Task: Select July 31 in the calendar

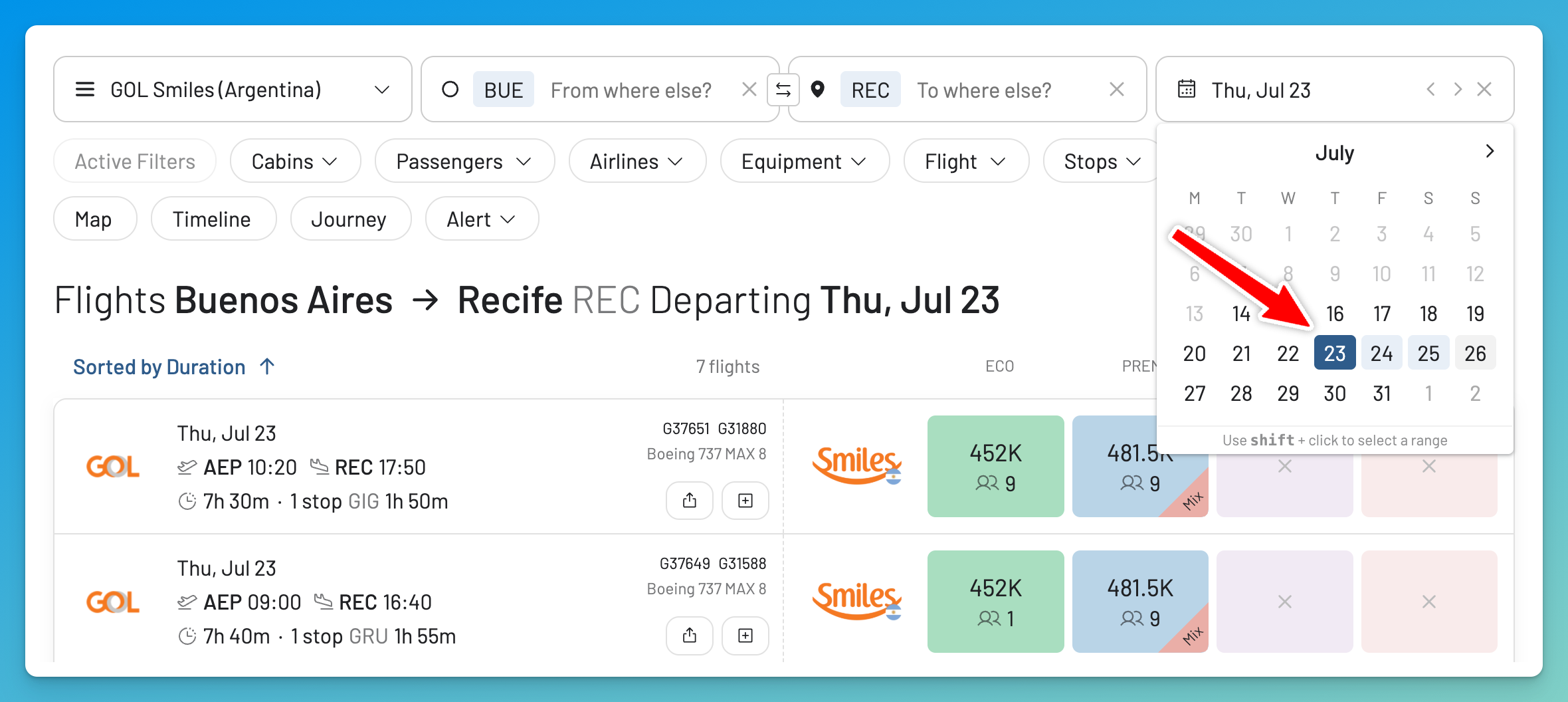Action: tap(1381, 394)
